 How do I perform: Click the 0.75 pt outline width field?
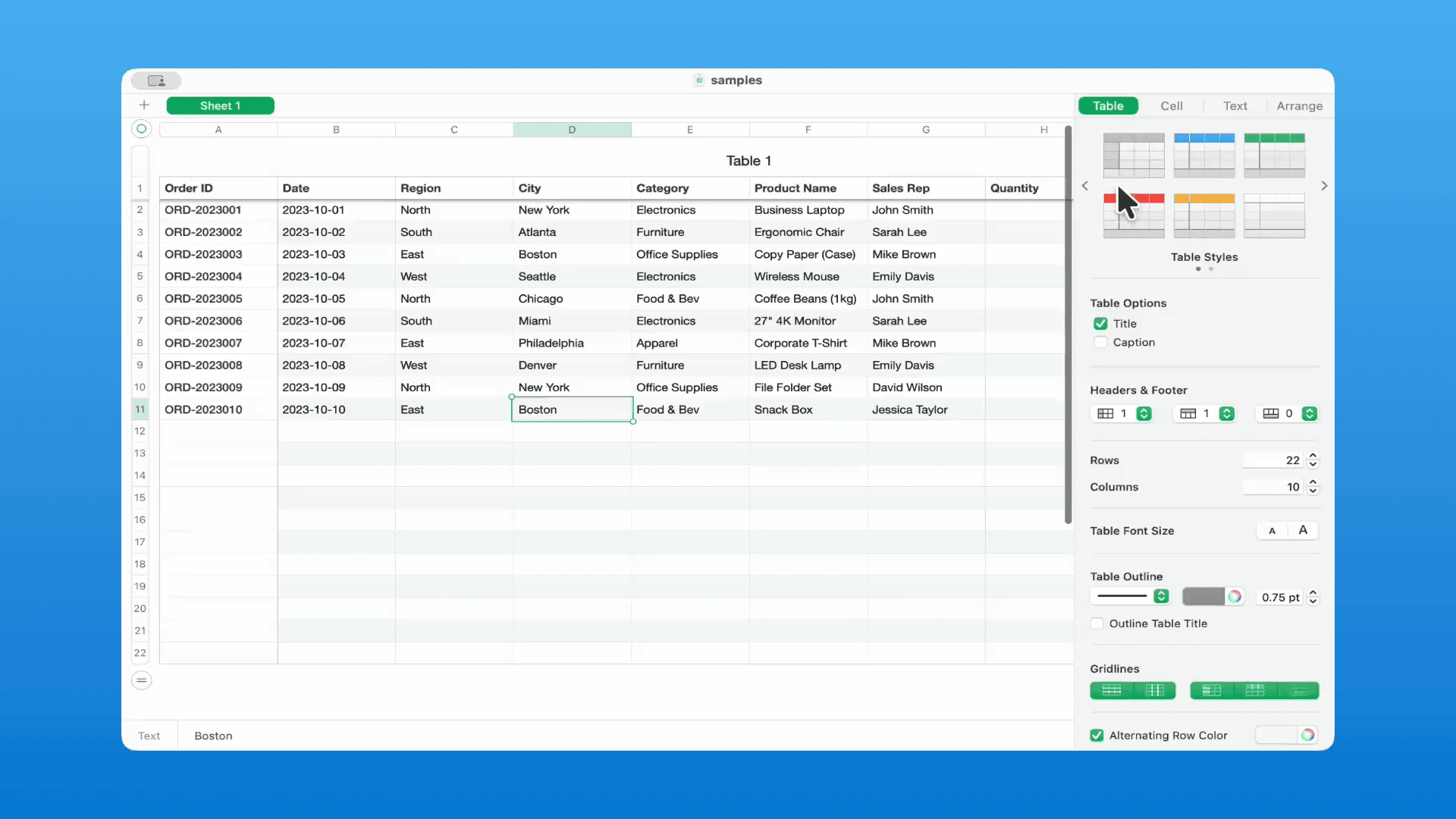tap(1280, 597)
